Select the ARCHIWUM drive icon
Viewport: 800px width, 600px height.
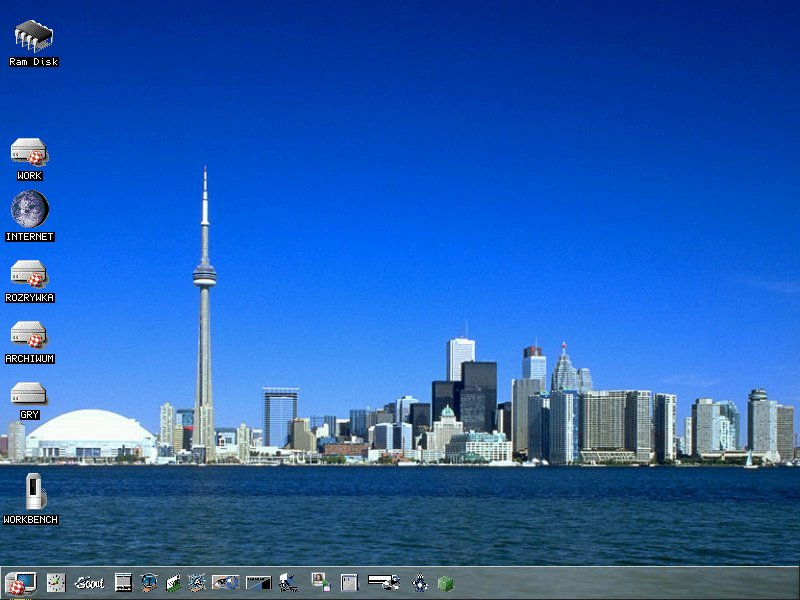coord(29,335)
